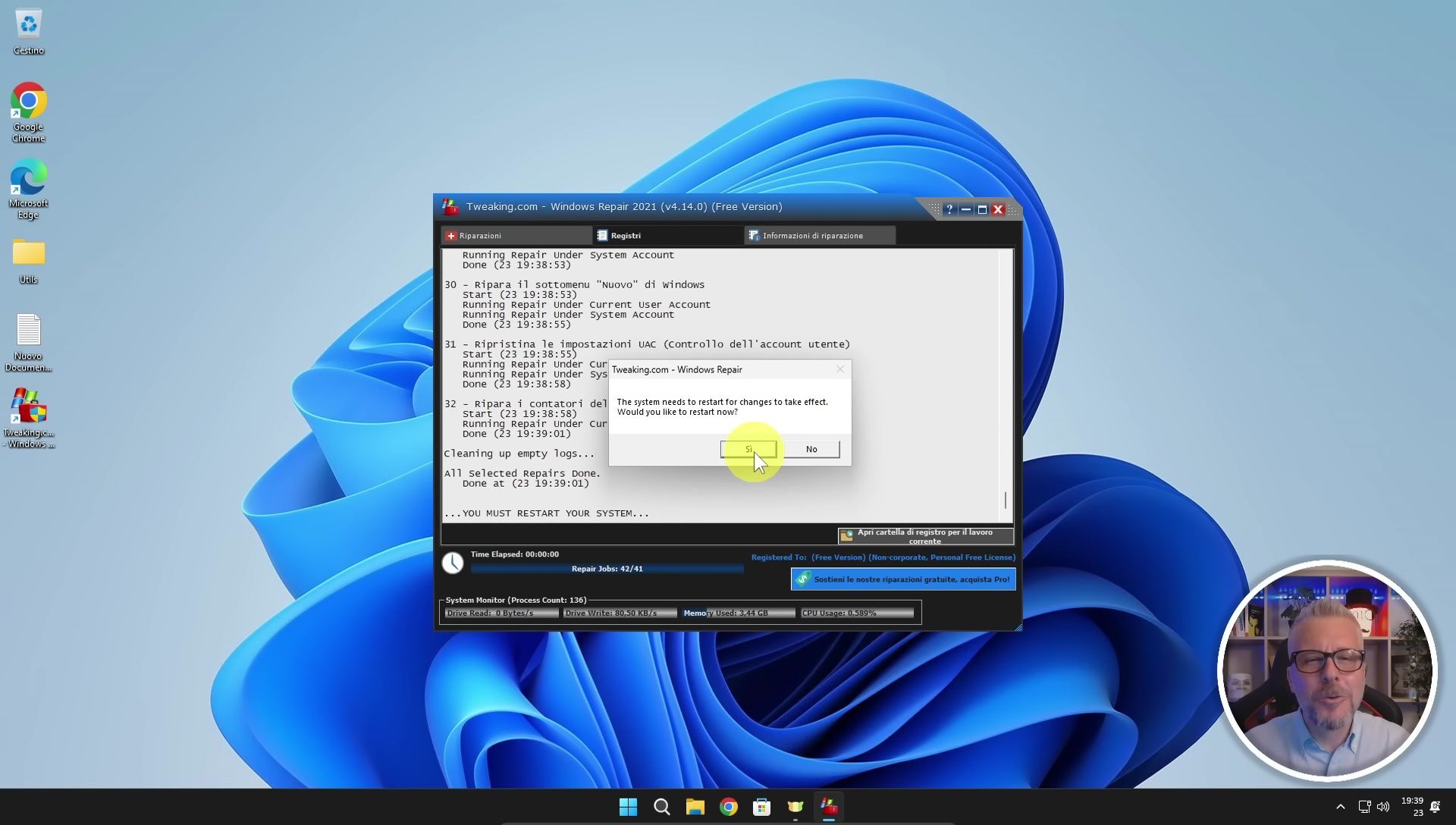This screenshot has width=1456, height=825.
Task: Select Google Chrome desktop shortcut
Action: 29,112
